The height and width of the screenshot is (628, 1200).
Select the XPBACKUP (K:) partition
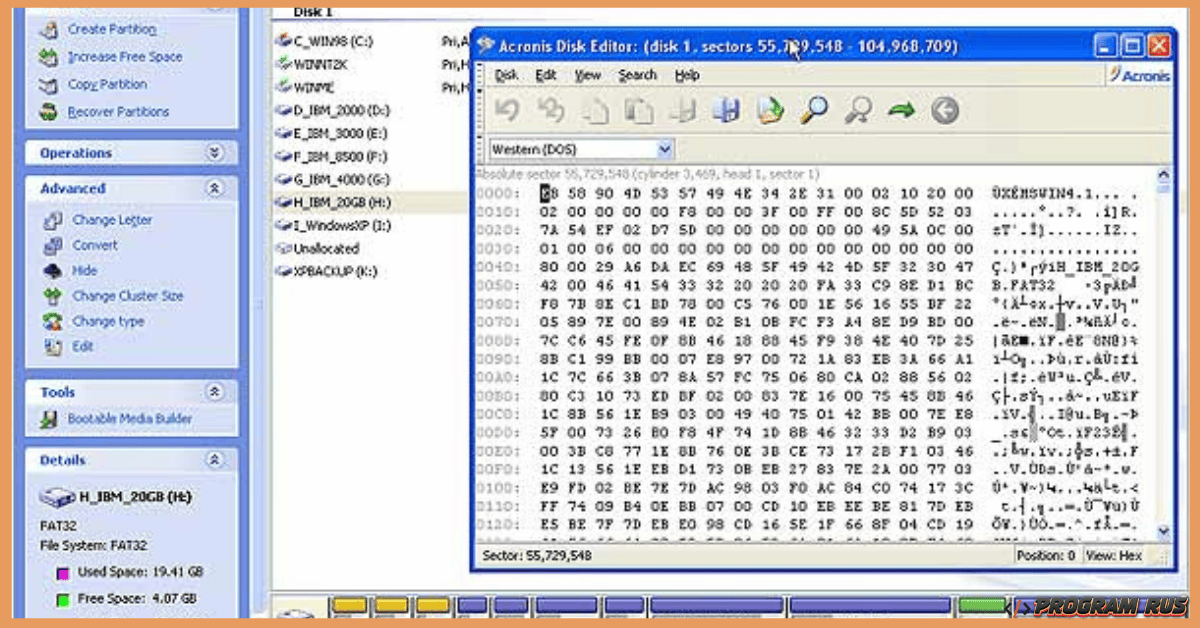coord(328,271)
